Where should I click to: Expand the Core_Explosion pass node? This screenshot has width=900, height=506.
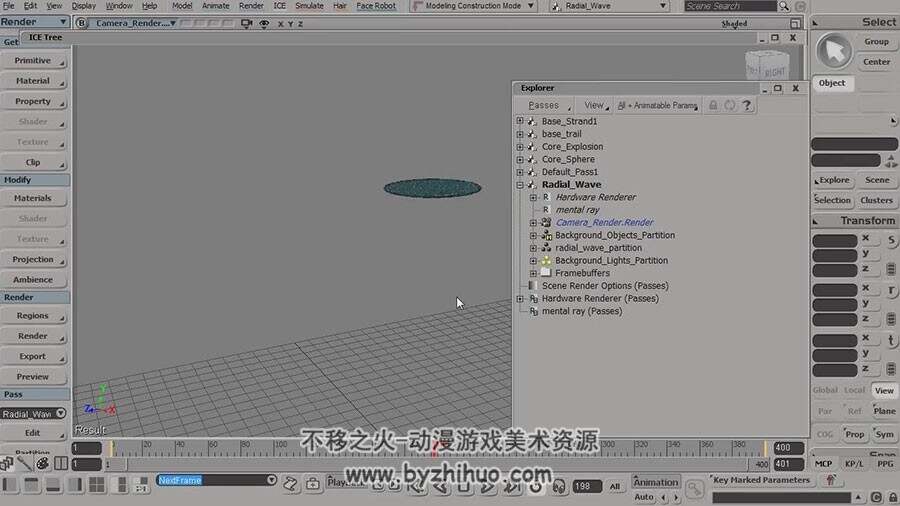click(x=520, y=146)
